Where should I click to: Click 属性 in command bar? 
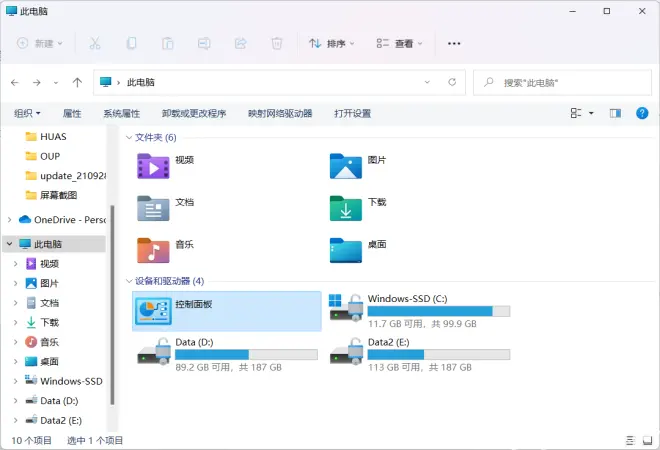(x=72, y=113)
